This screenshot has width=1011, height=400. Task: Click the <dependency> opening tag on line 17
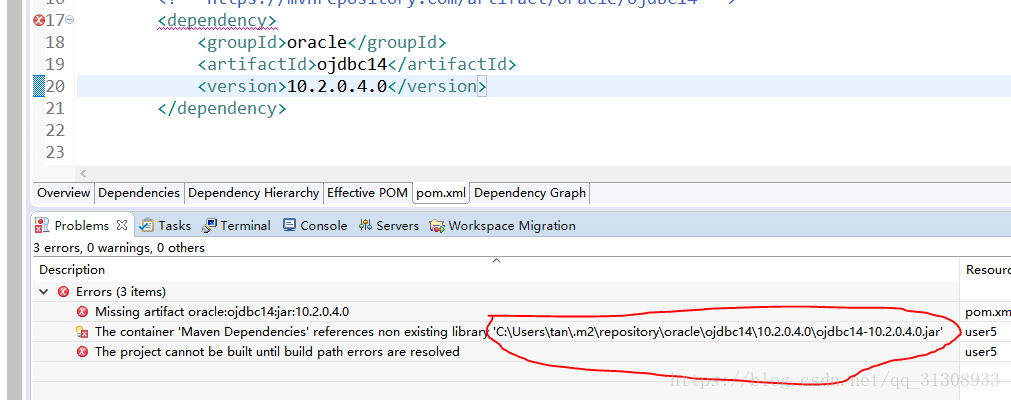217,21
